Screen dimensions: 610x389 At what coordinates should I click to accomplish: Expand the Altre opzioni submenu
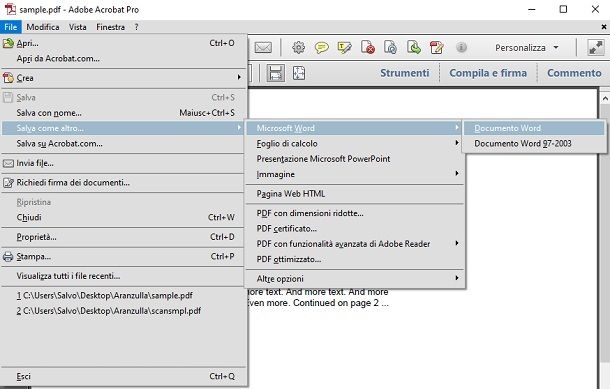click(457, 278)
